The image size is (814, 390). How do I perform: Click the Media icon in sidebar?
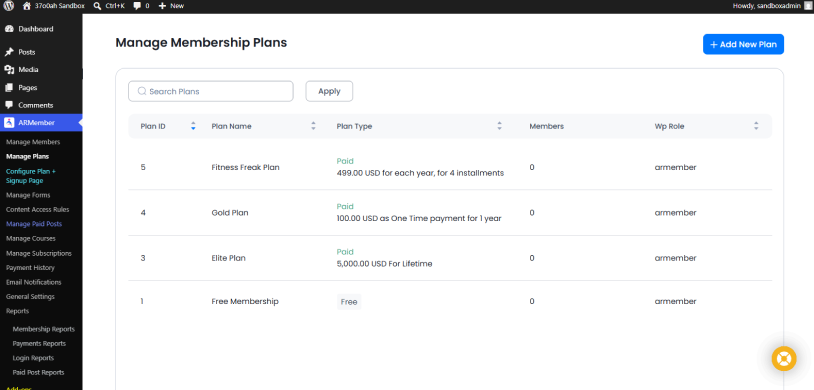click(9, 70)
